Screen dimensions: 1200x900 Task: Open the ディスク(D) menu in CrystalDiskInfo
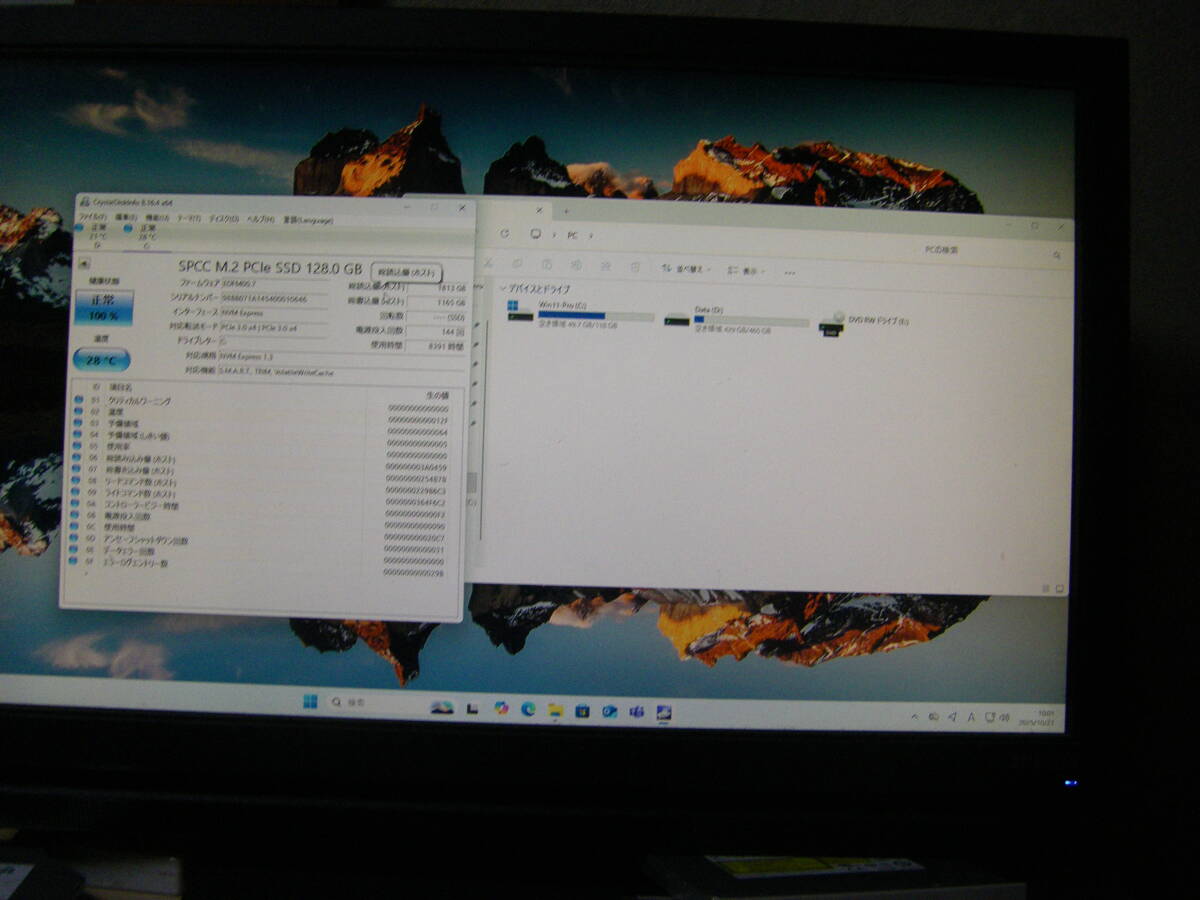(223, 219)
